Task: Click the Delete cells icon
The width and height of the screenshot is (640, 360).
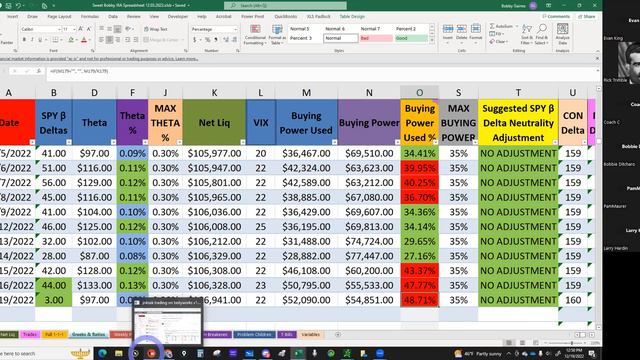Action: point(462,33)
